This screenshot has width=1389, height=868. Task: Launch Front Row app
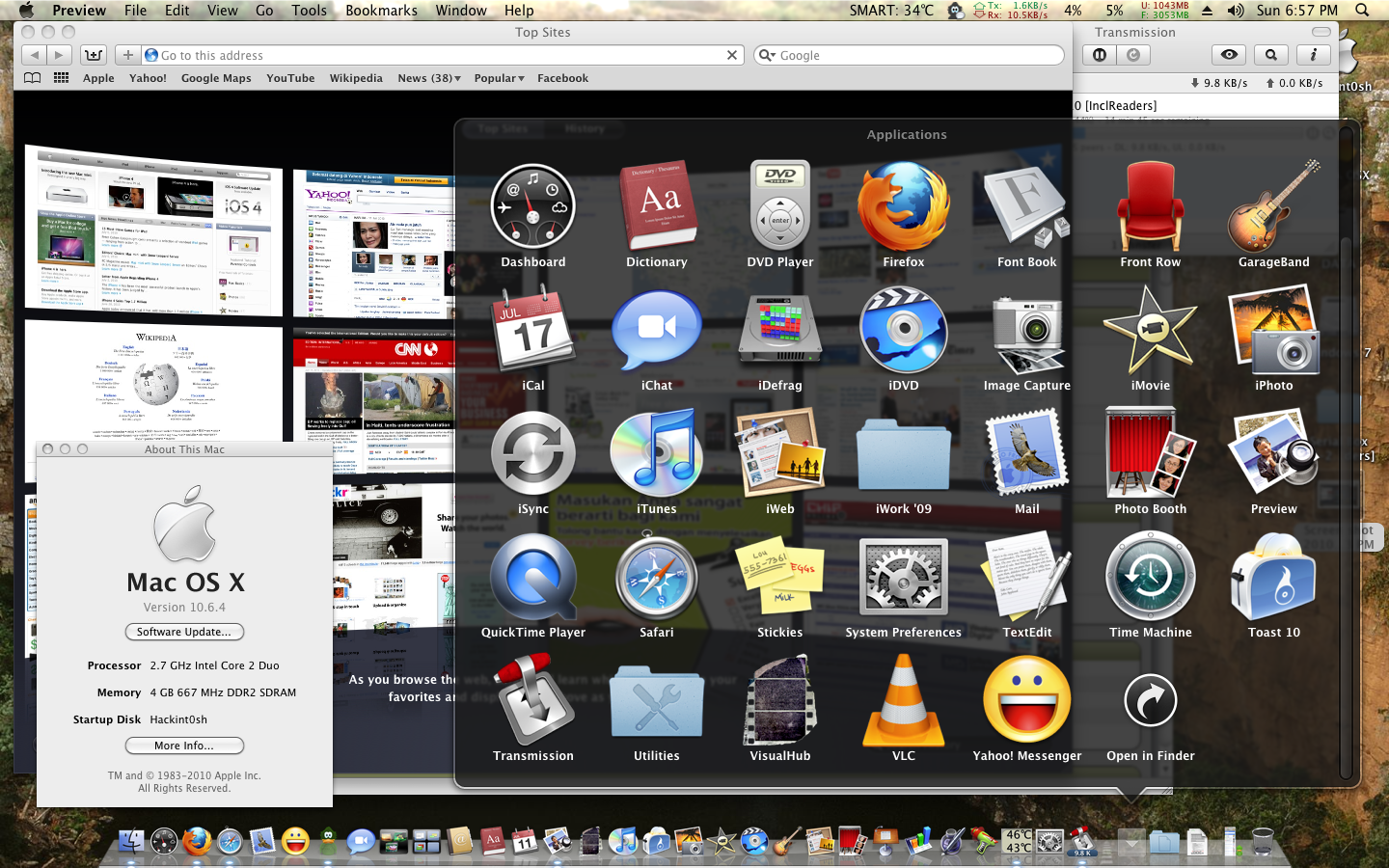pyautogui.click(x=1151, y=207)
